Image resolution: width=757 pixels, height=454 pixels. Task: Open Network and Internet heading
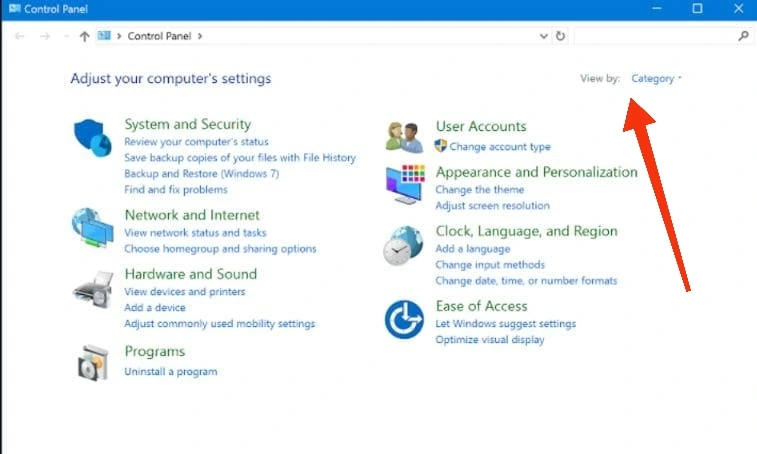click(x=192, y=215)
